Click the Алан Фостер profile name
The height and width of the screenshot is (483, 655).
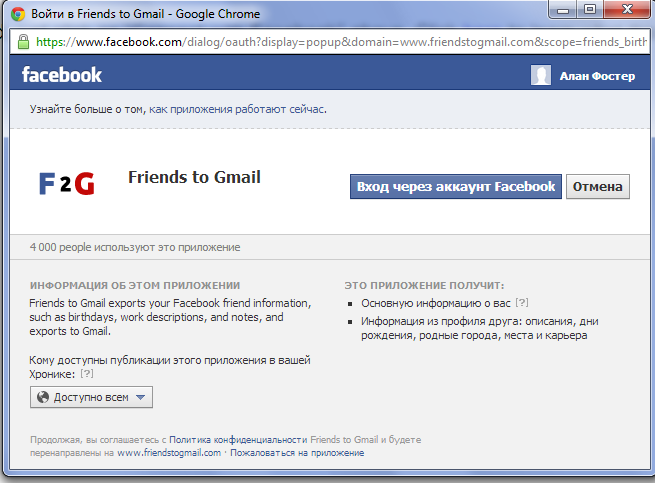click(x=597, y=76)
